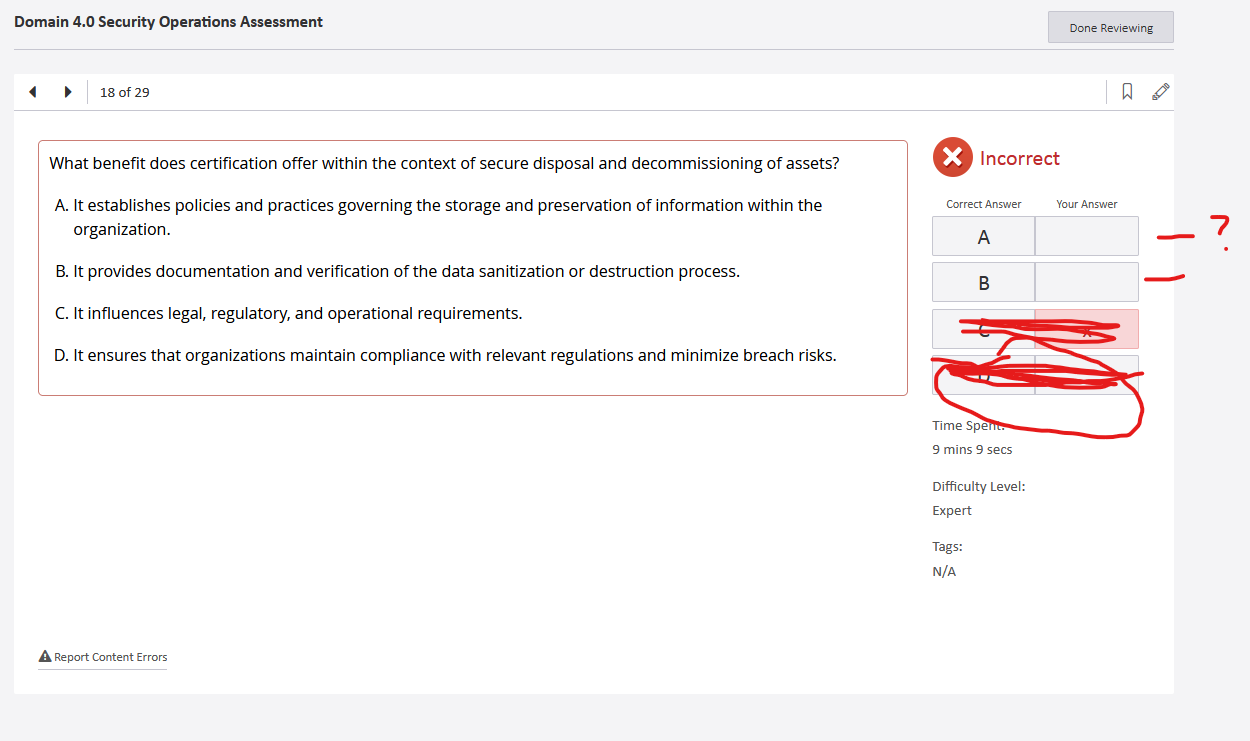Click the N/A value under Tags
The width and height of the screenshot is (1250, 741).
click(x=943, y=570)
